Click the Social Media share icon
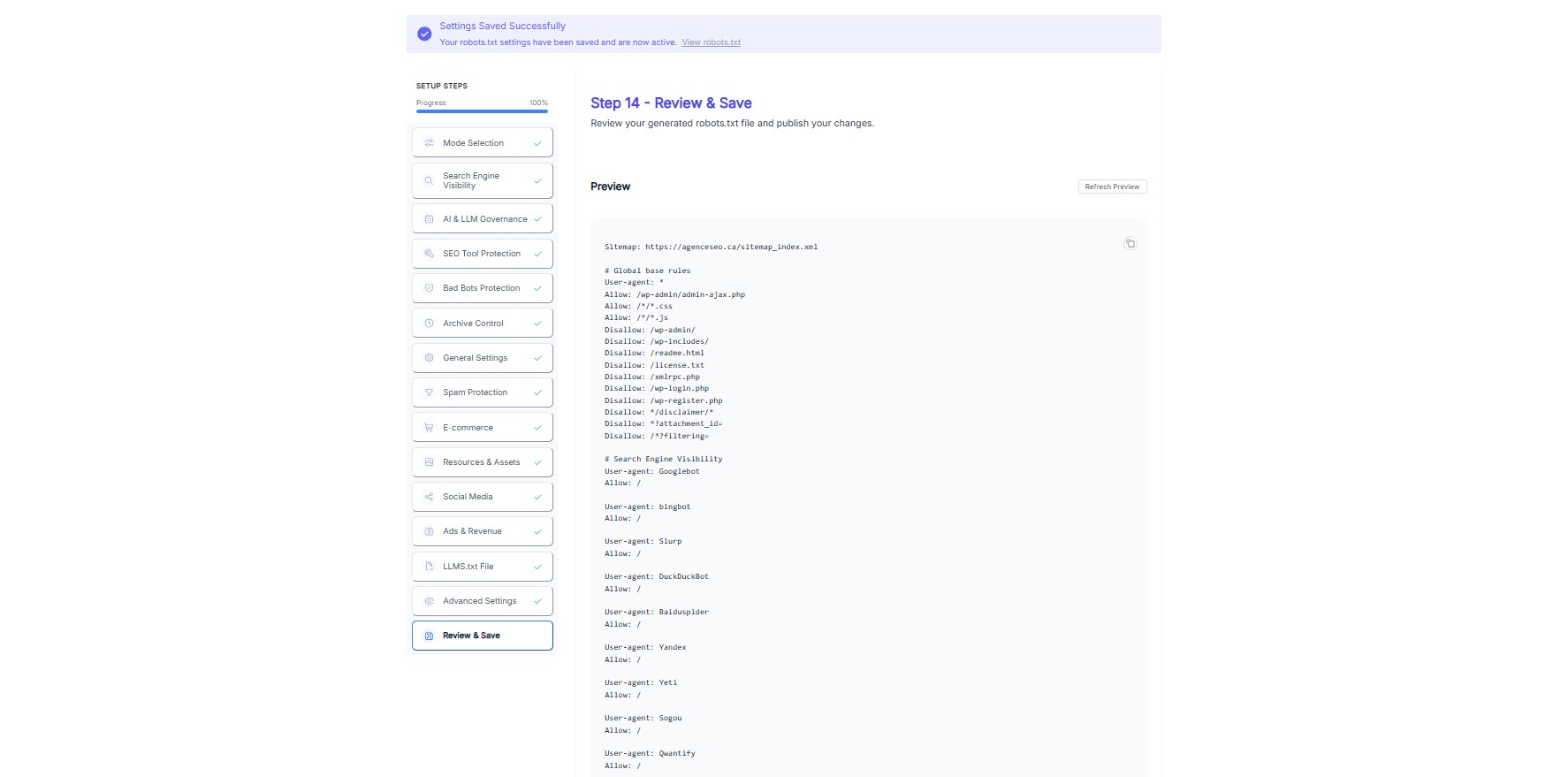The image size is (1568, 777). (429, 497)
